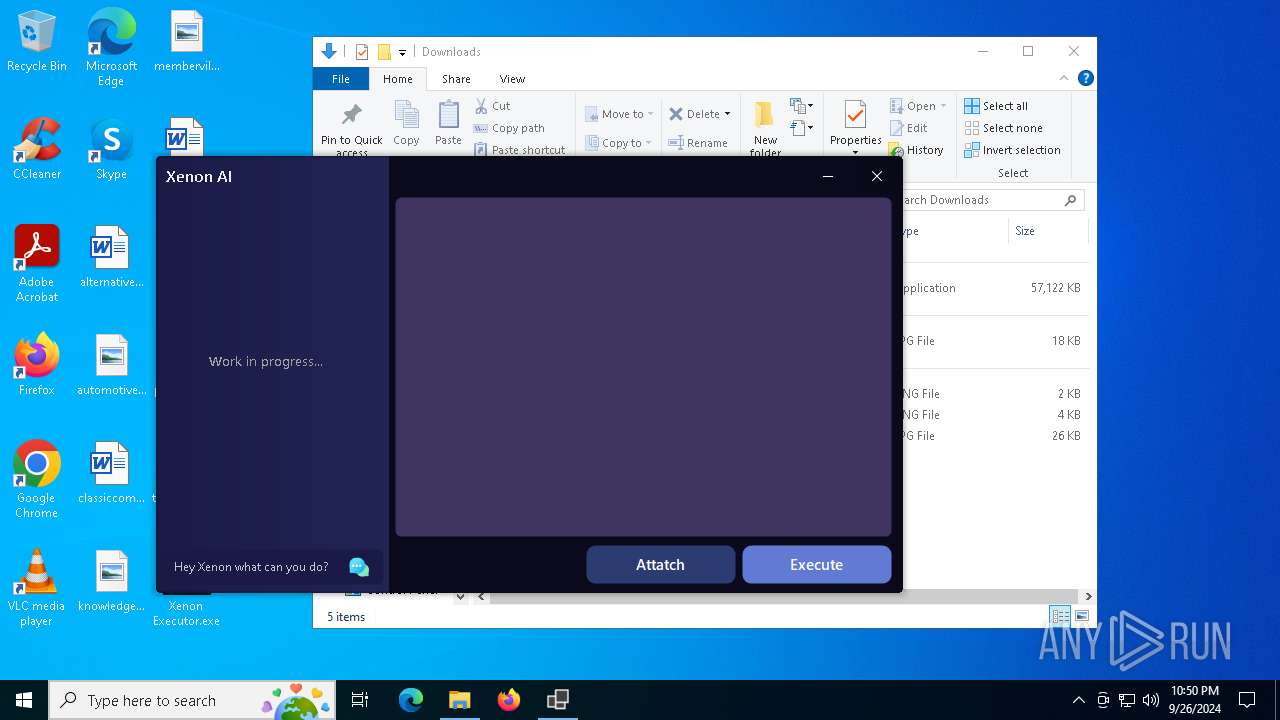Image resolution: width=1280 pixels, height=720 pixels.
Task: Click the quick access toolbar dropdown arrow
Action: pyautogui.click(x=402, y=52)
